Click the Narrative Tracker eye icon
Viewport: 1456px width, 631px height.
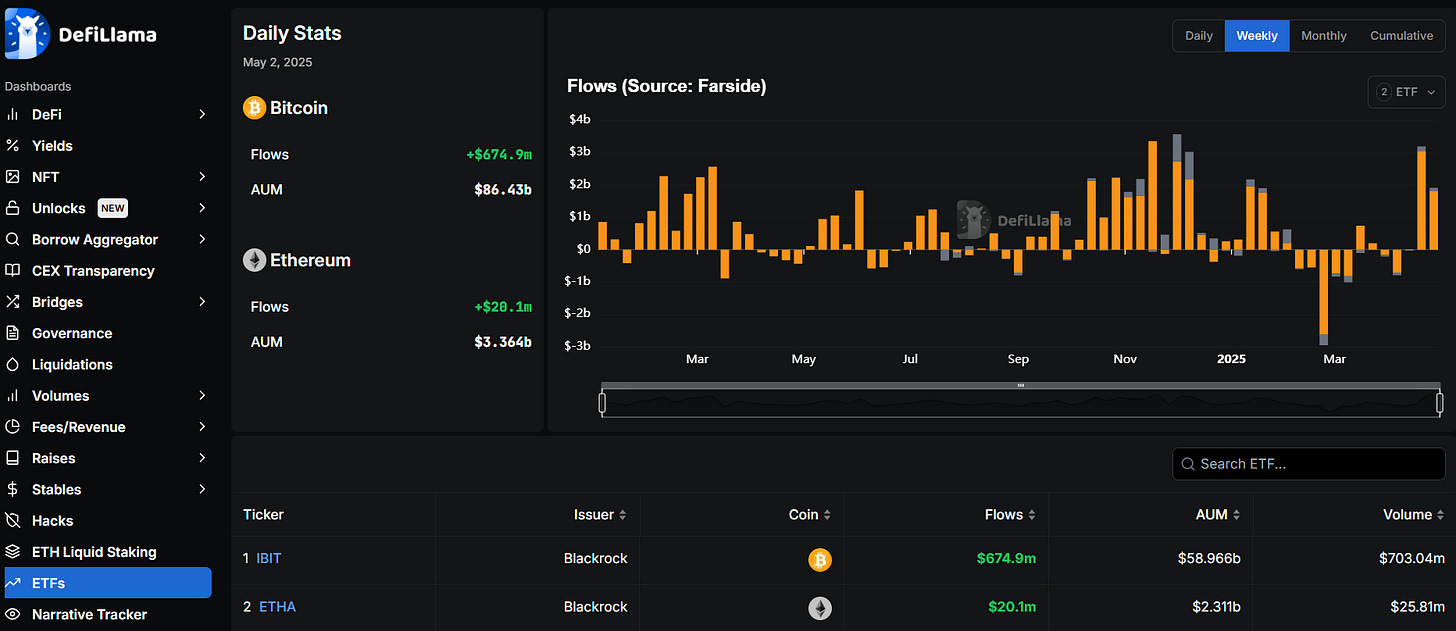pyautogui.click(x=13, y=615)
